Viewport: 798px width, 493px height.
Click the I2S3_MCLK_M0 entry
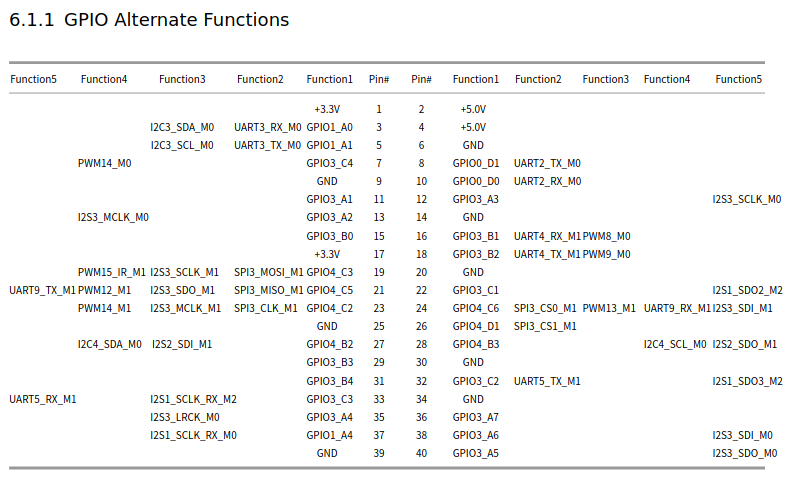[x=113, y=217]
